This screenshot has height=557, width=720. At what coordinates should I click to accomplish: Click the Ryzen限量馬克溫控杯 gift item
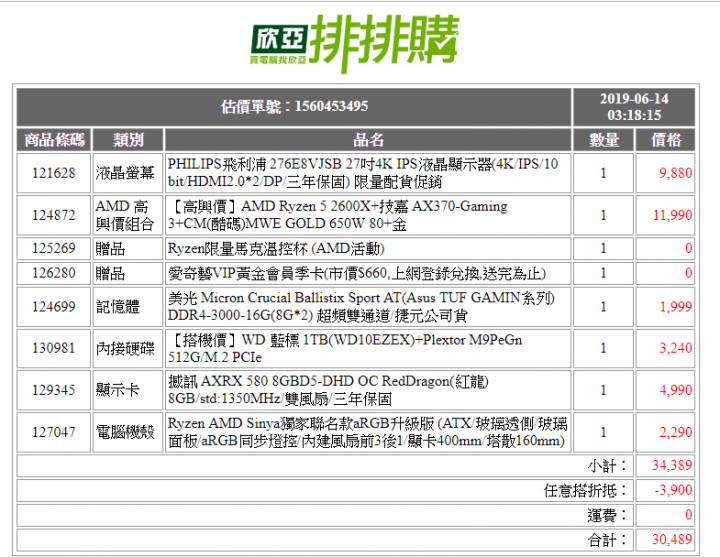276,248
